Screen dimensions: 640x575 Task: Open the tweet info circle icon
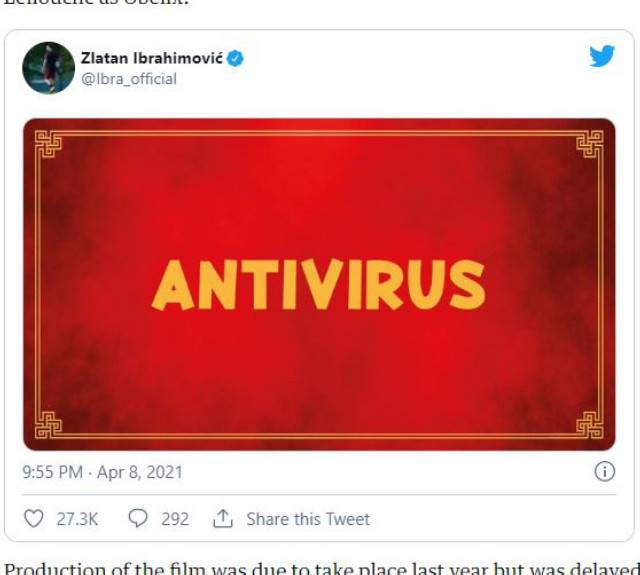[604, 472]
